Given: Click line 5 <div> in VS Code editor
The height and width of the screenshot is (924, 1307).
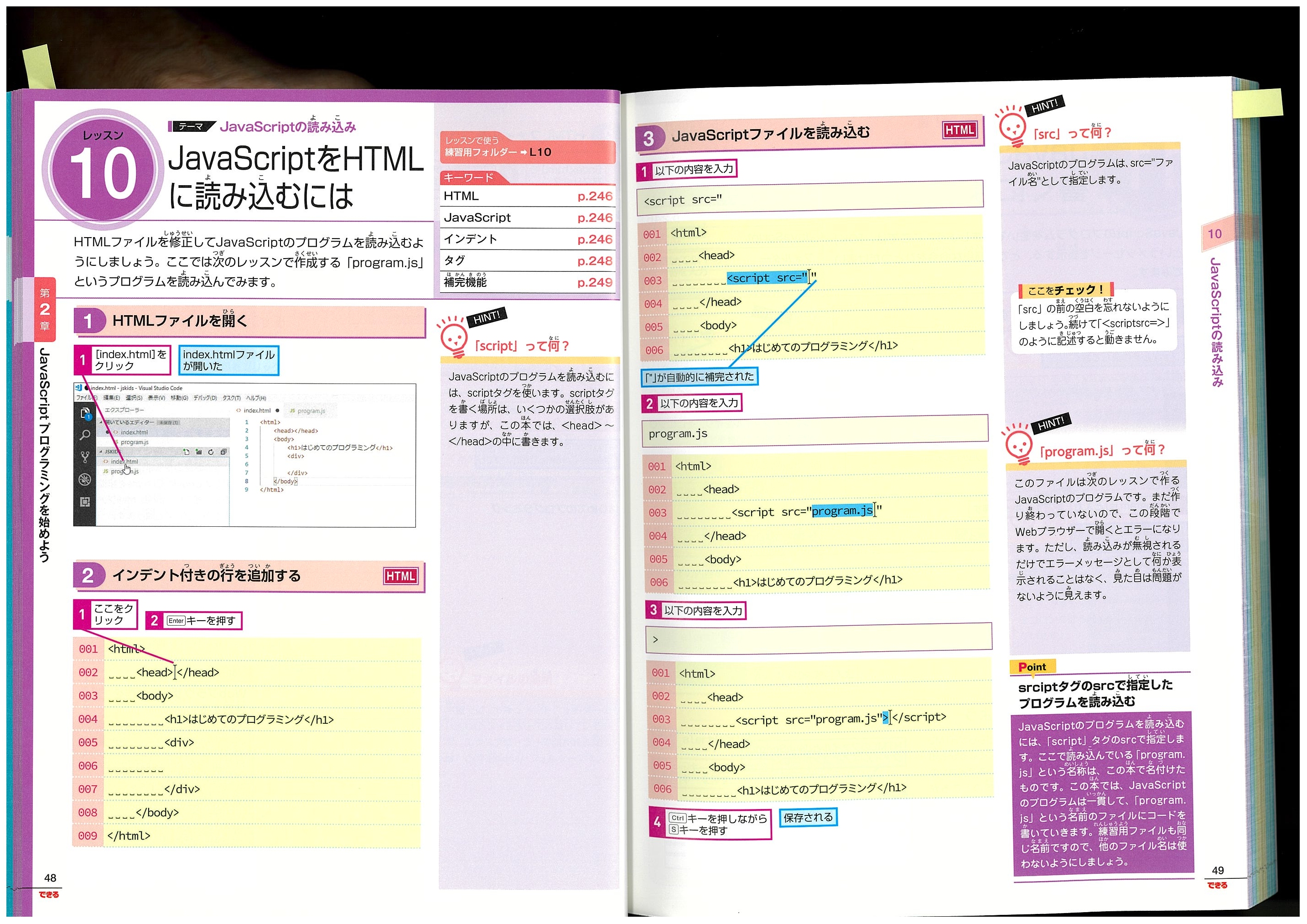Looking at the screenshot, I should (x=296, y=456).
